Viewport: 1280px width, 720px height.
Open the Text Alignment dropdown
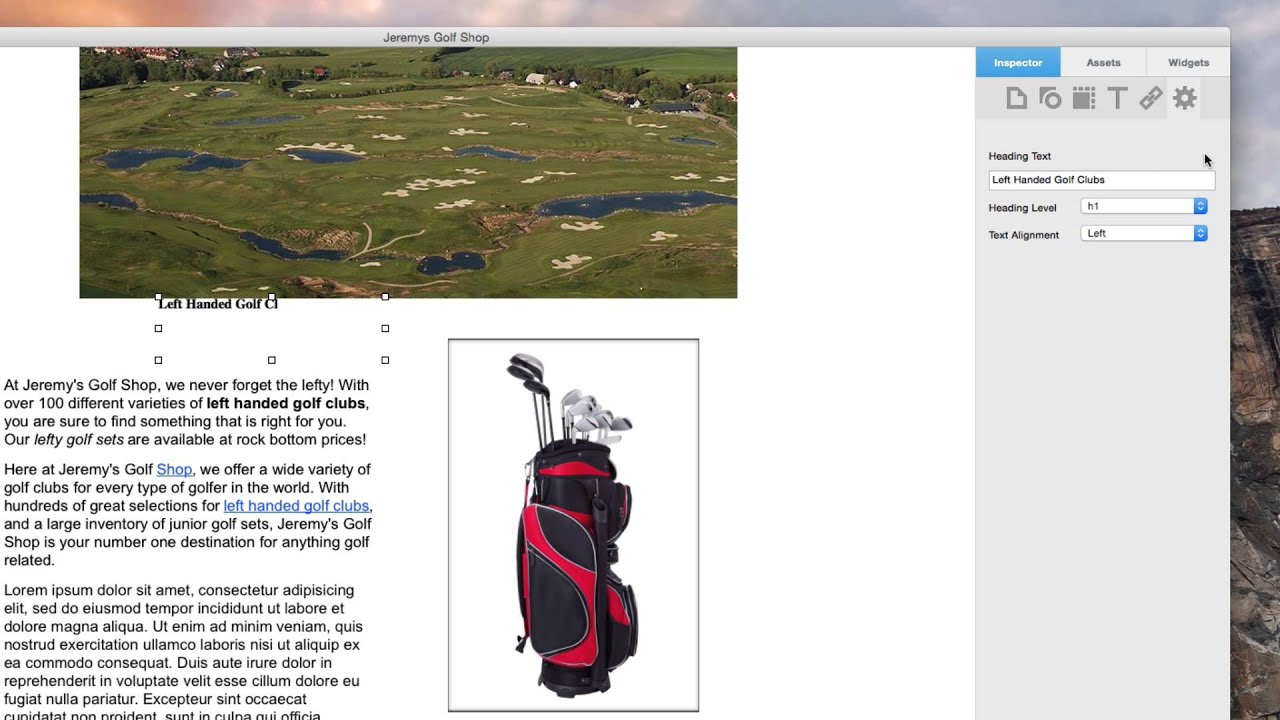(x=1144, y=233)
